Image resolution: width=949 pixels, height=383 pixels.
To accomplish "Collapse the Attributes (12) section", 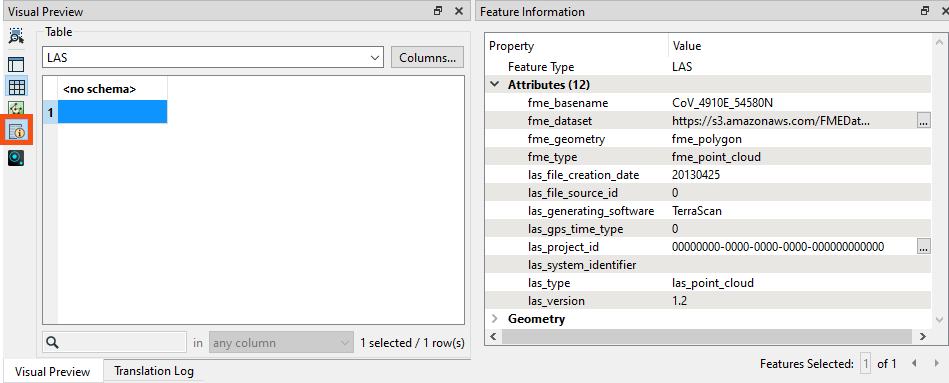I will click(x=494, y=85).
